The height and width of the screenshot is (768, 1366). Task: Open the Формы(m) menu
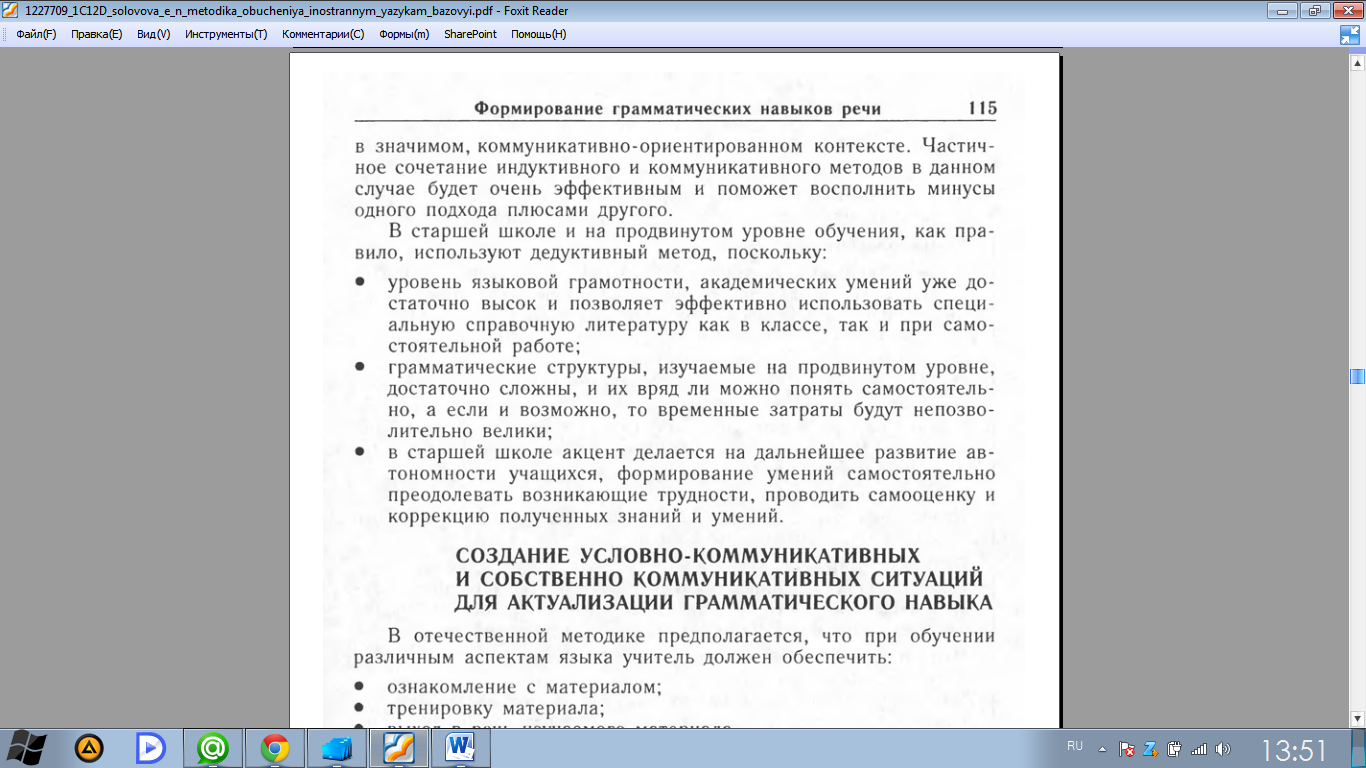(404, 34)
